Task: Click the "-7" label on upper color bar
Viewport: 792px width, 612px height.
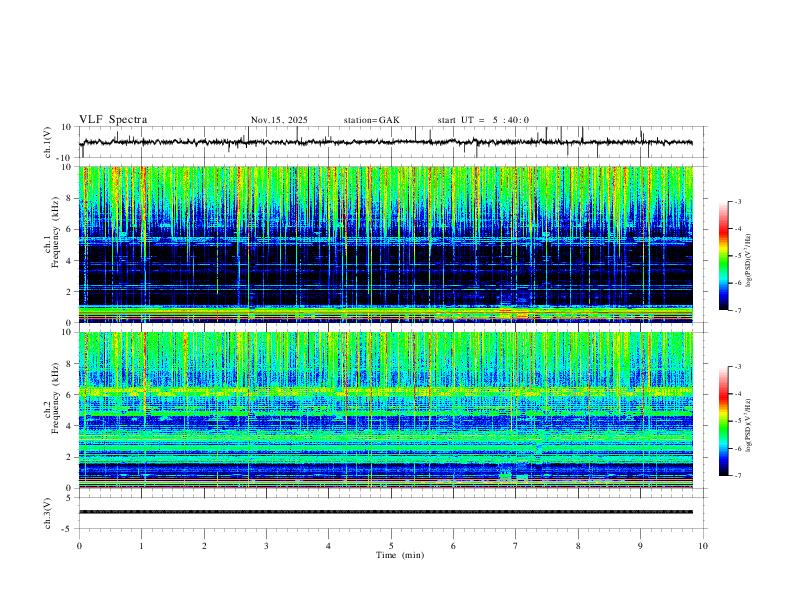Action: 737,310
